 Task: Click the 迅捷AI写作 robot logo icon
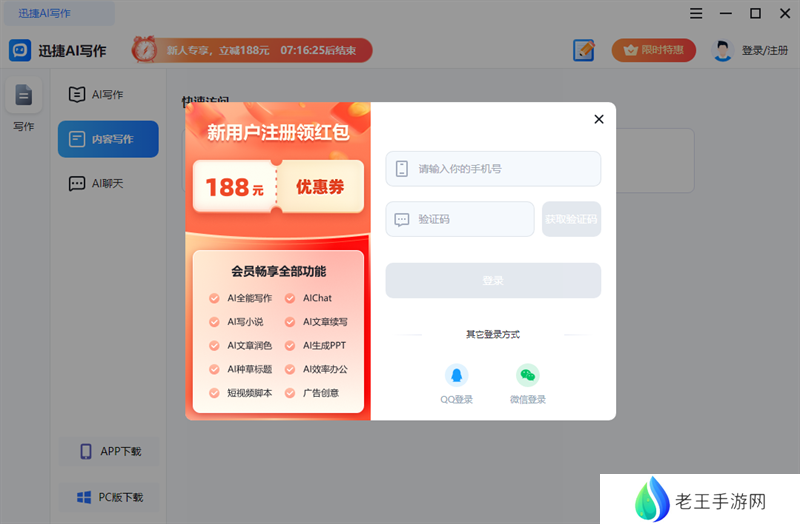coord(20,50)
